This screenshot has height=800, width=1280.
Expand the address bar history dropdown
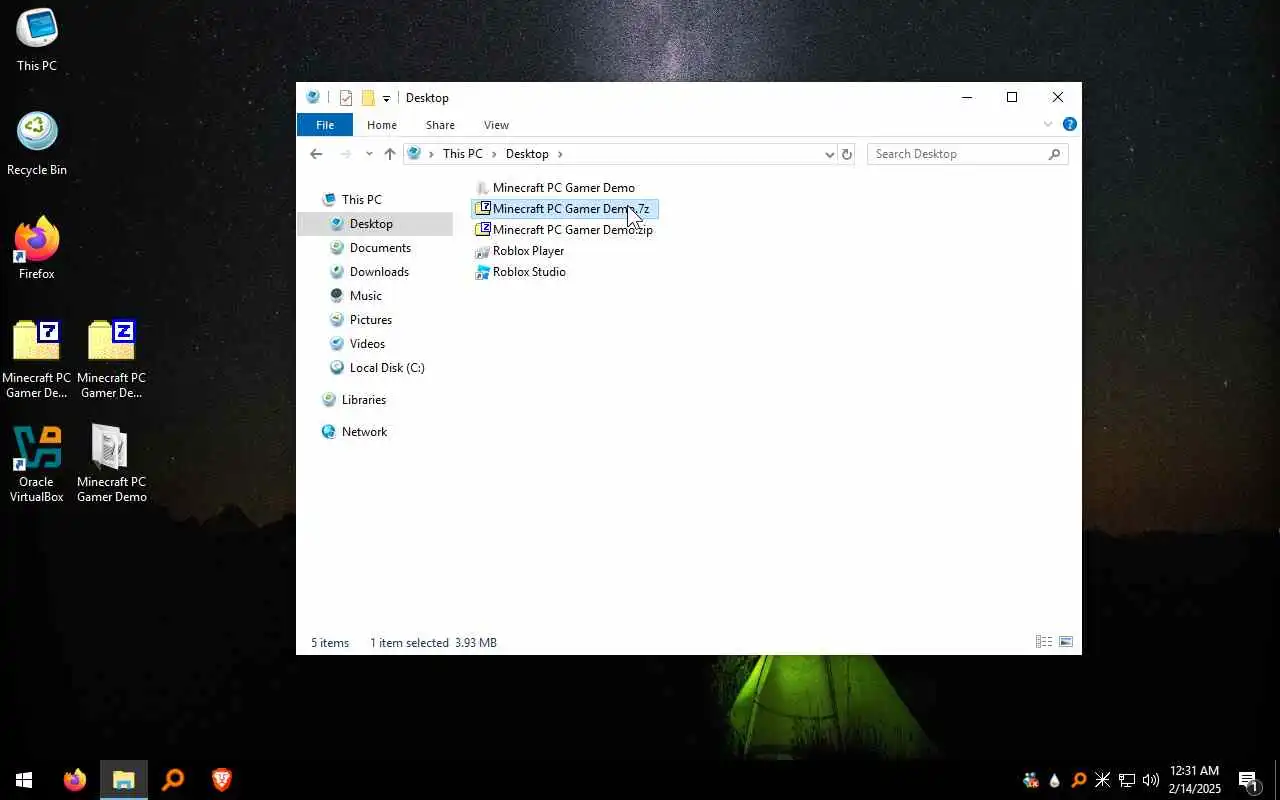pos(829,154)
